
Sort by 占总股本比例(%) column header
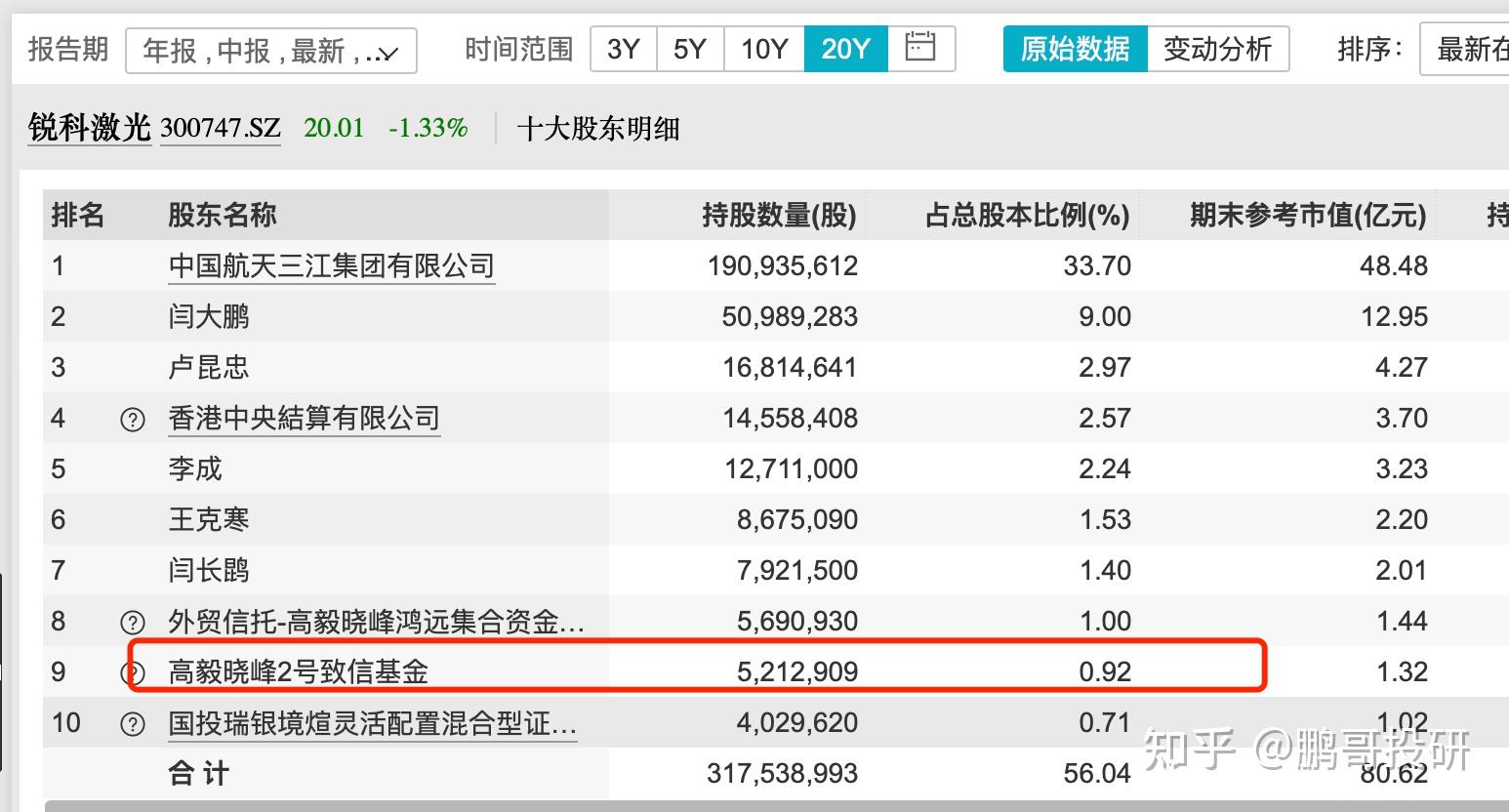pyautogui.click(x=1028, y=215)
